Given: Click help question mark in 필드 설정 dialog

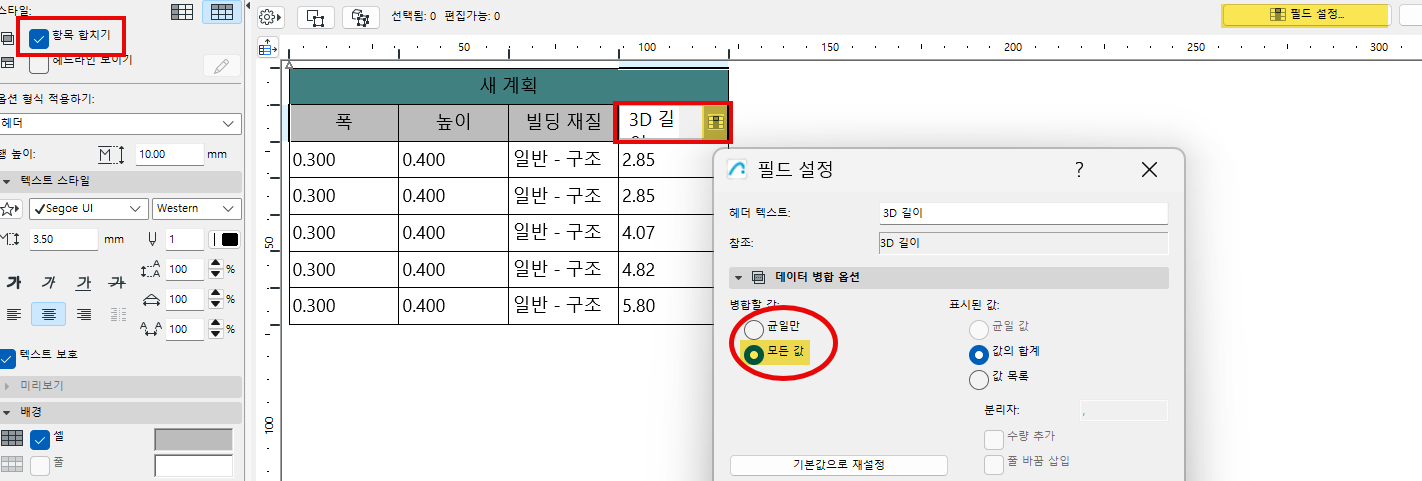Looking at the screenshot, I should (x=1079, y=170).
